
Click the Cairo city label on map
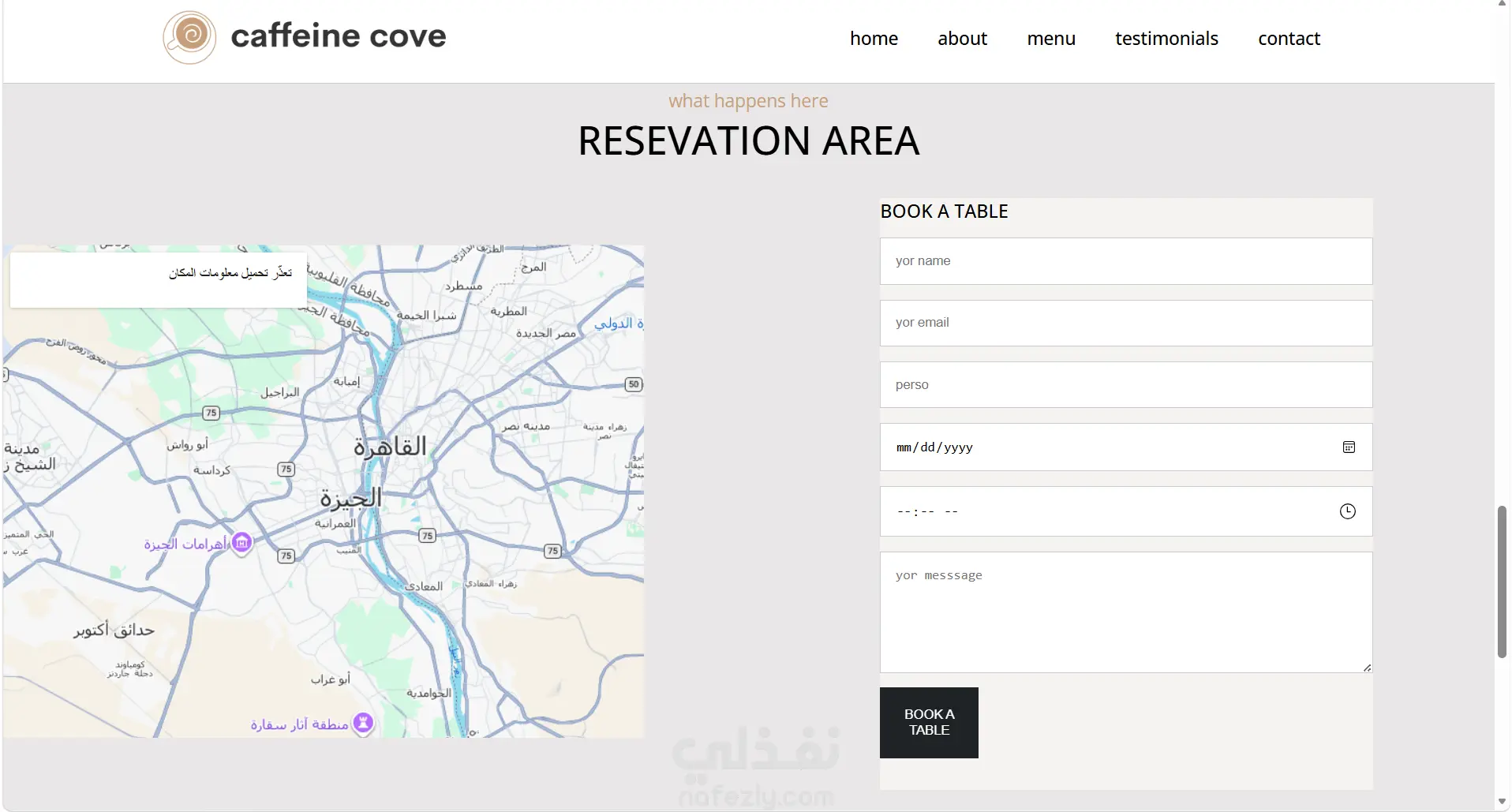pos(390,447)
